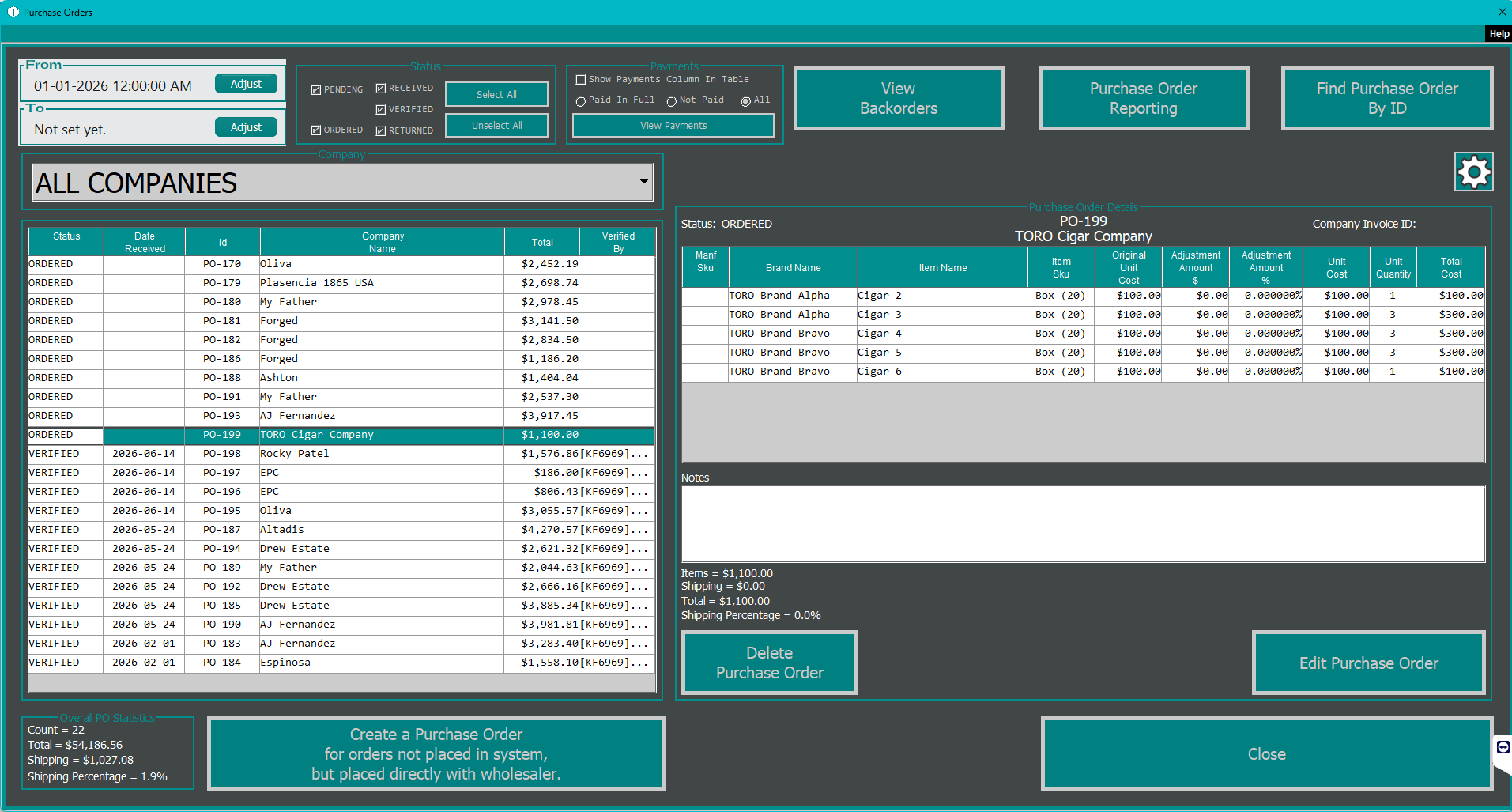Sort by Date Received column header
This screenshot has width=1512, height=812.
click(x=145, y=242)
